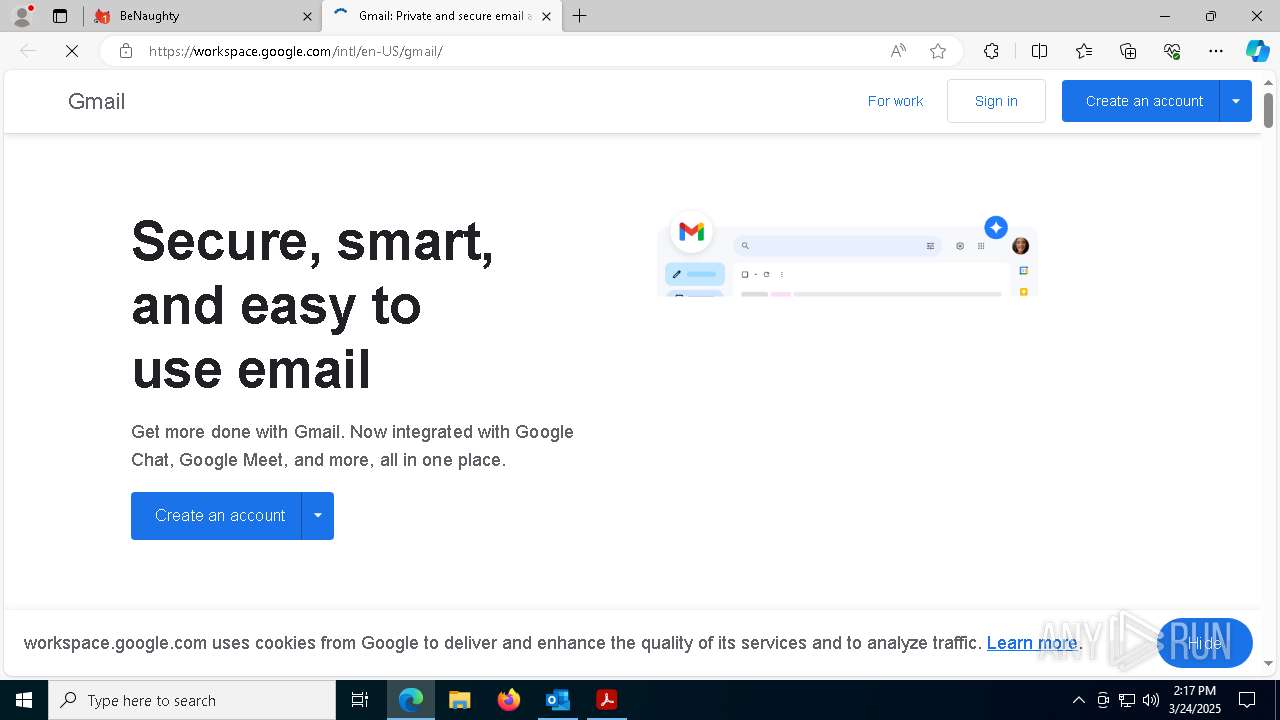Open File Explorer from taskbar
The image size is (1280, 720).
point(459,700)
